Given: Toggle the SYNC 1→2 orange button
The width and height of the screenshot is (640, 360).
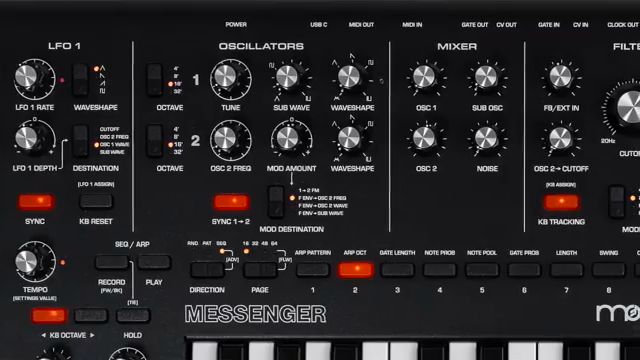Looking at the screenshot, I should click(x=231, y=201).
